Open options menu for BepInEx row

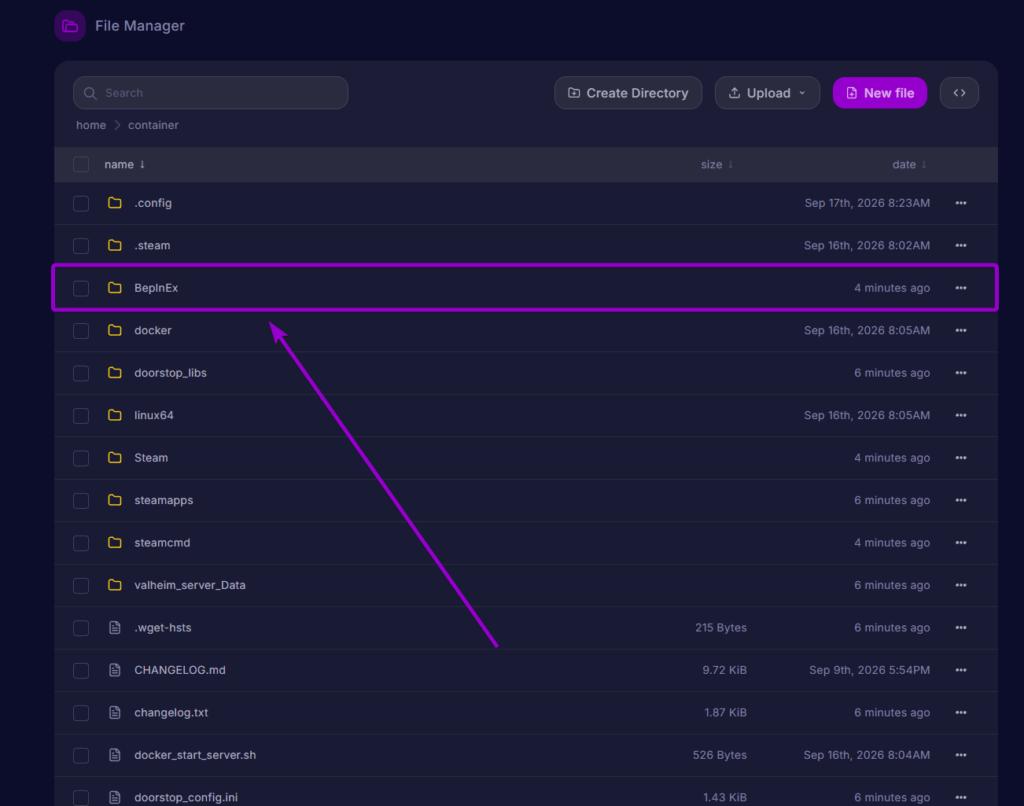coord(961,288)
